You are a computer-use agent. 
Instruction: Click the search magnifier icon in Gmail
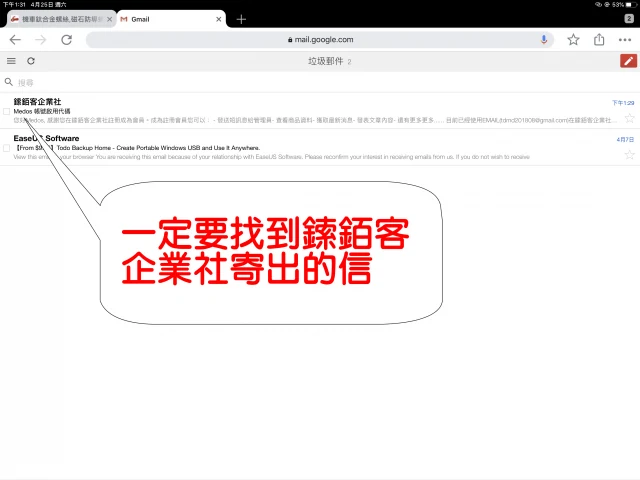(9, 82)
